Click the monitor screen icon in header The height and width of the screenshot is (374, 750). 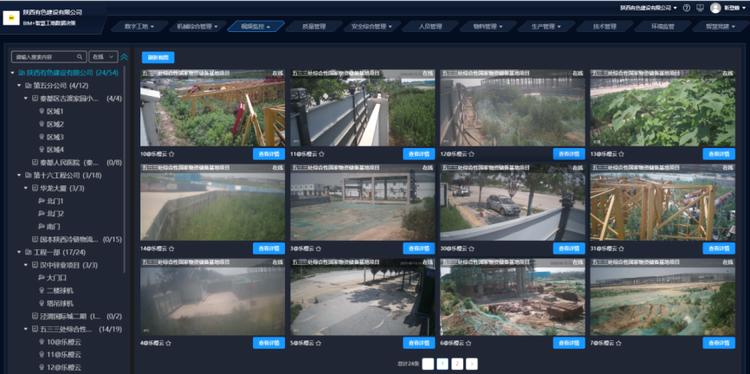coord(700,8)
